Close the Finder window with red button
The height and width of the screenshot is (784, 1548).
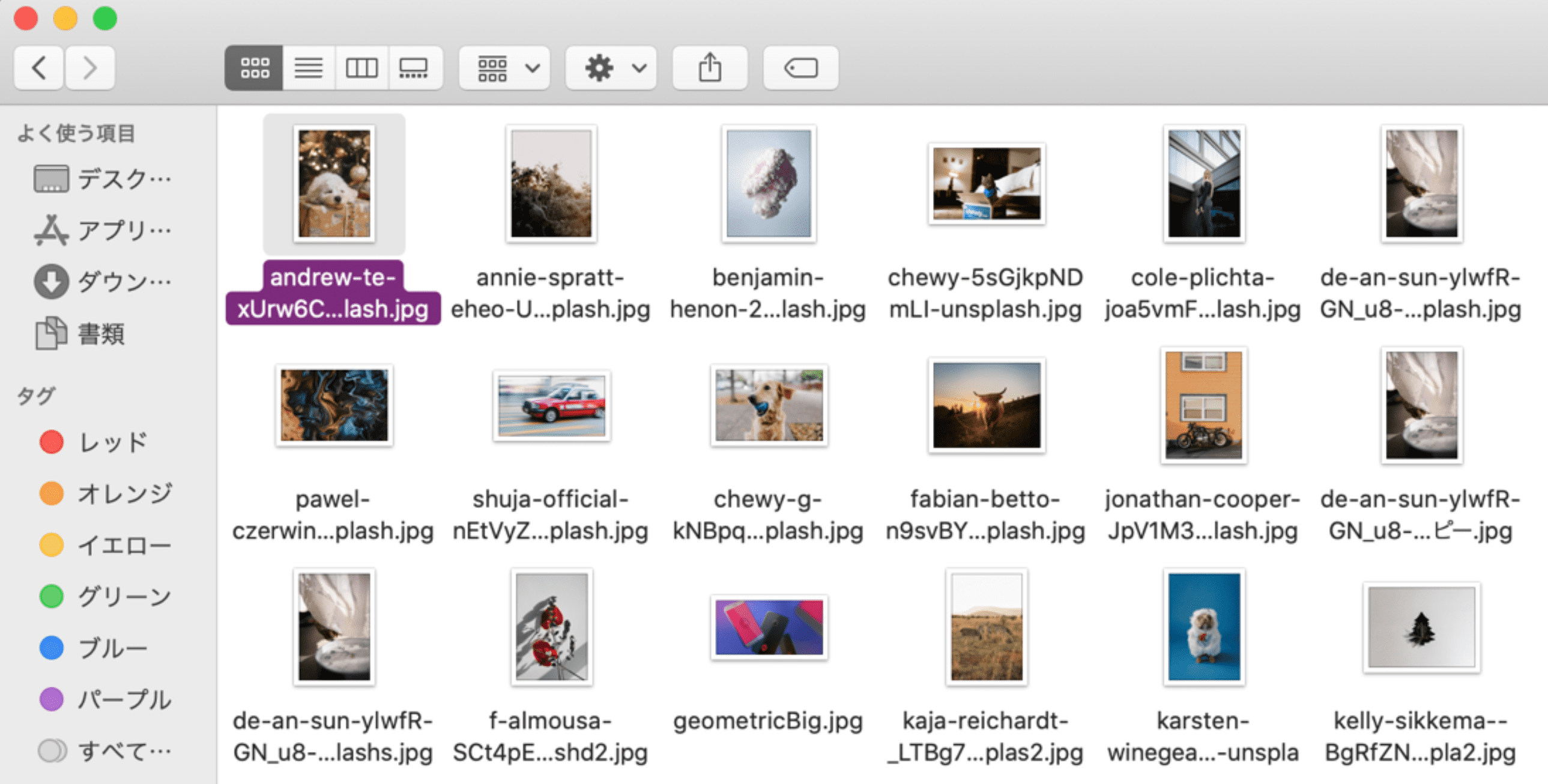tap(26, 18)
